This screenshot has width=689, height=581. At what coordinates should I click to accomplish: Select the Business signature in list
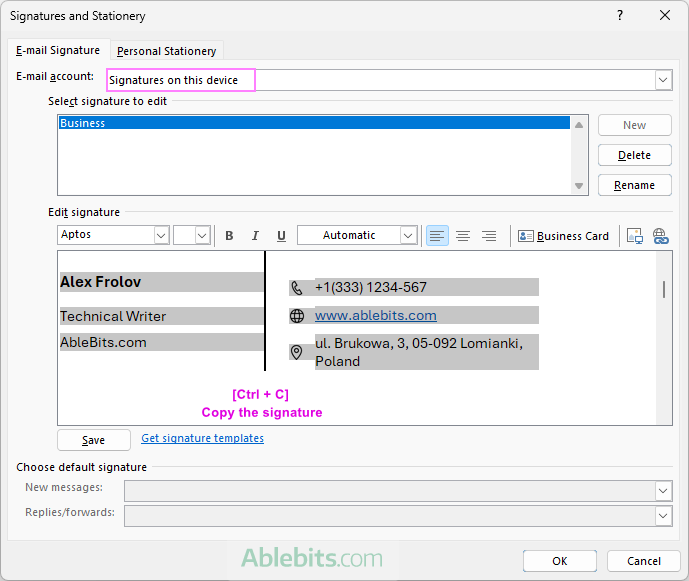point(314,123)
